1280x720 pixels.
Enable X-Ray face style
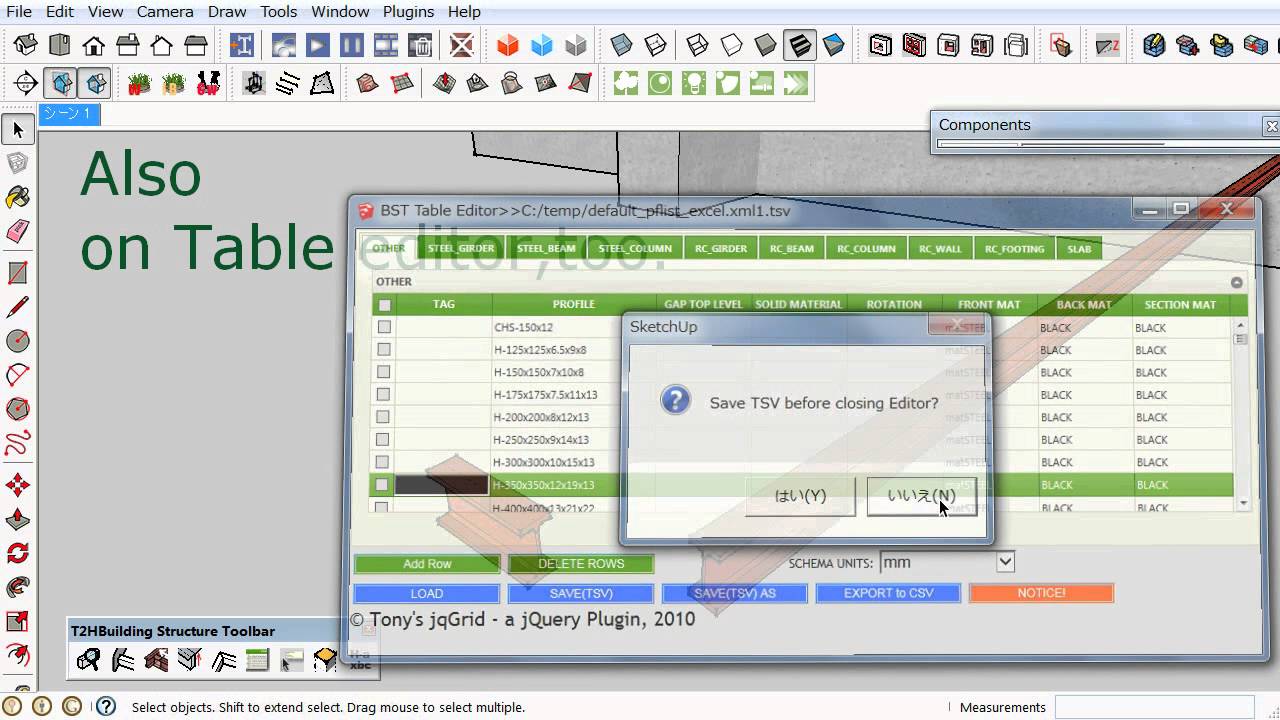tap(621, 45)
